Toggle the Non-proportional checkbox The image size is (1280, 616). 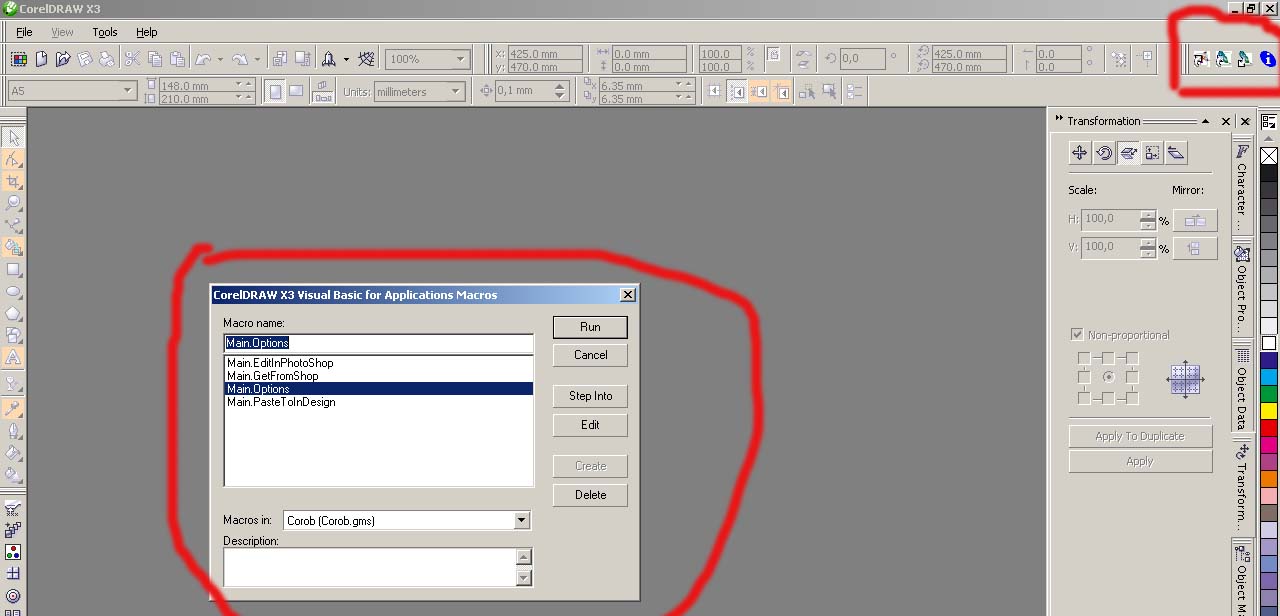(1077, 335)
